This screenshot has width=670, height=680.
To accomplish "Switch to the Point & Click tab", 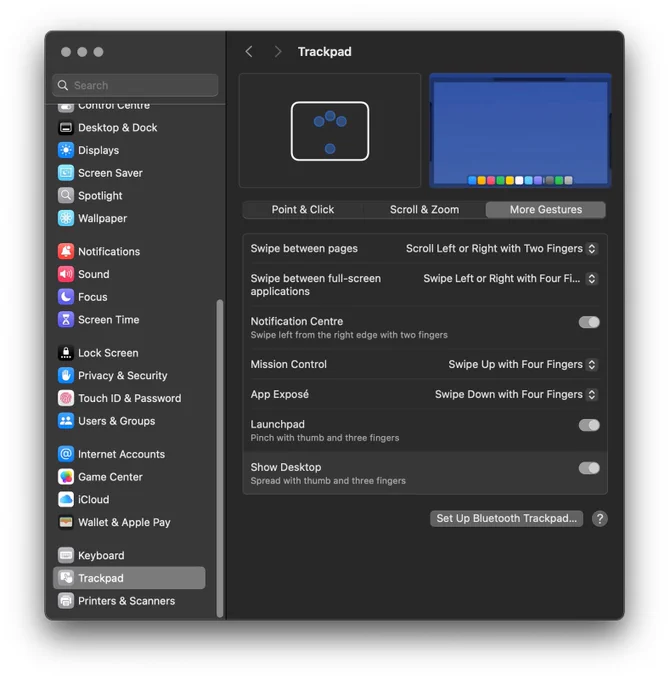I will click(x=303, y=209).
